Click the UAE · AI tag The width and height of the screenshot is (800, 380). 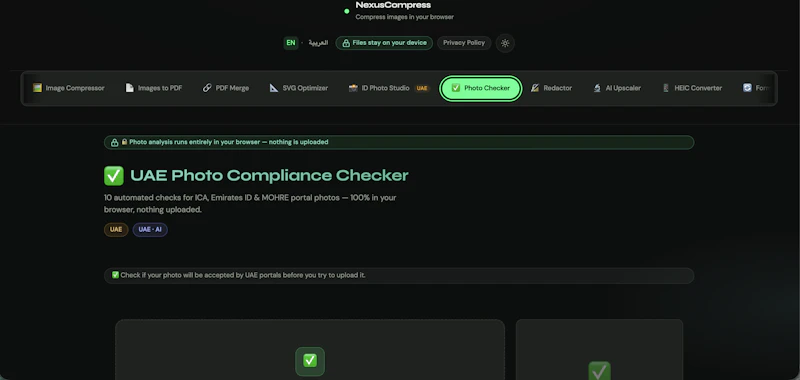[150, 230]
